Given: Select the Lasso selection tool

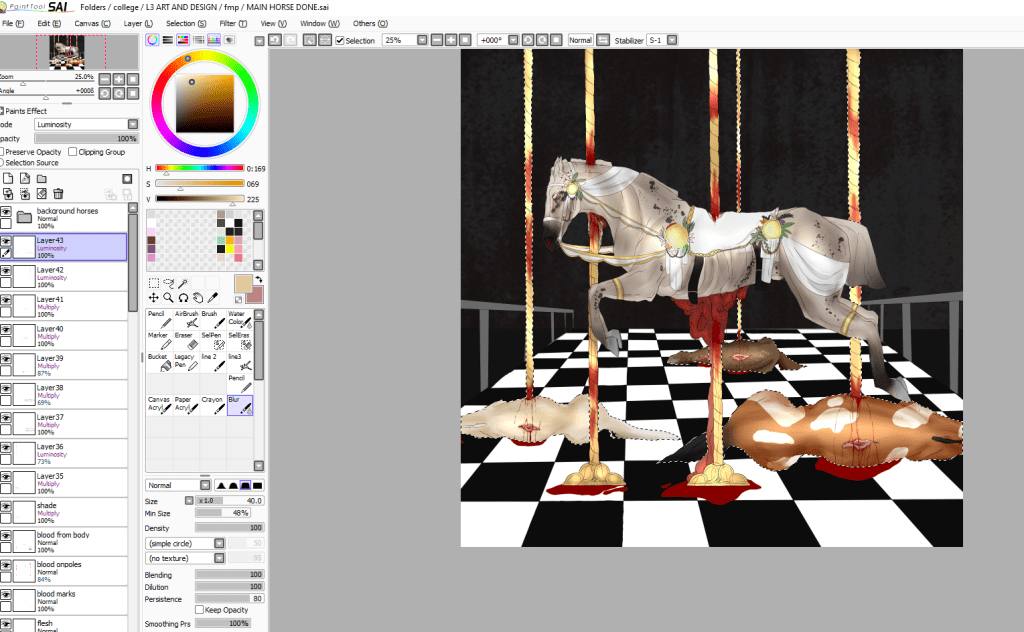Looking at the screenshot, I should (169, 283).
